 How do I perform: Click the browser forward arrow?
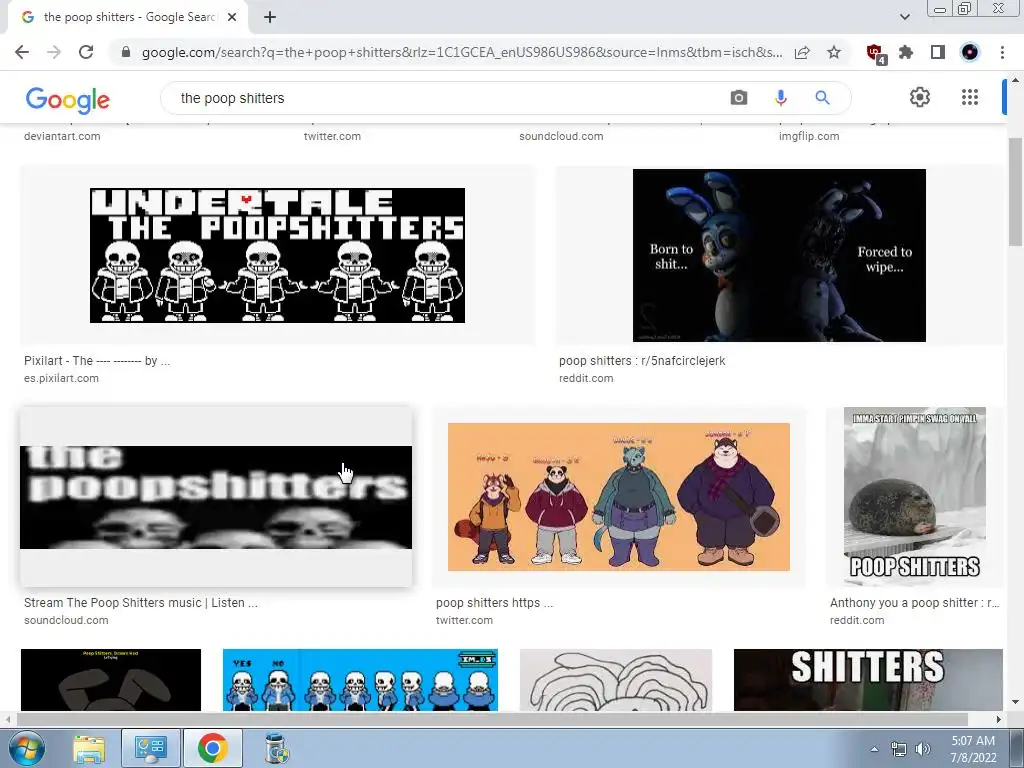(54, 52)
